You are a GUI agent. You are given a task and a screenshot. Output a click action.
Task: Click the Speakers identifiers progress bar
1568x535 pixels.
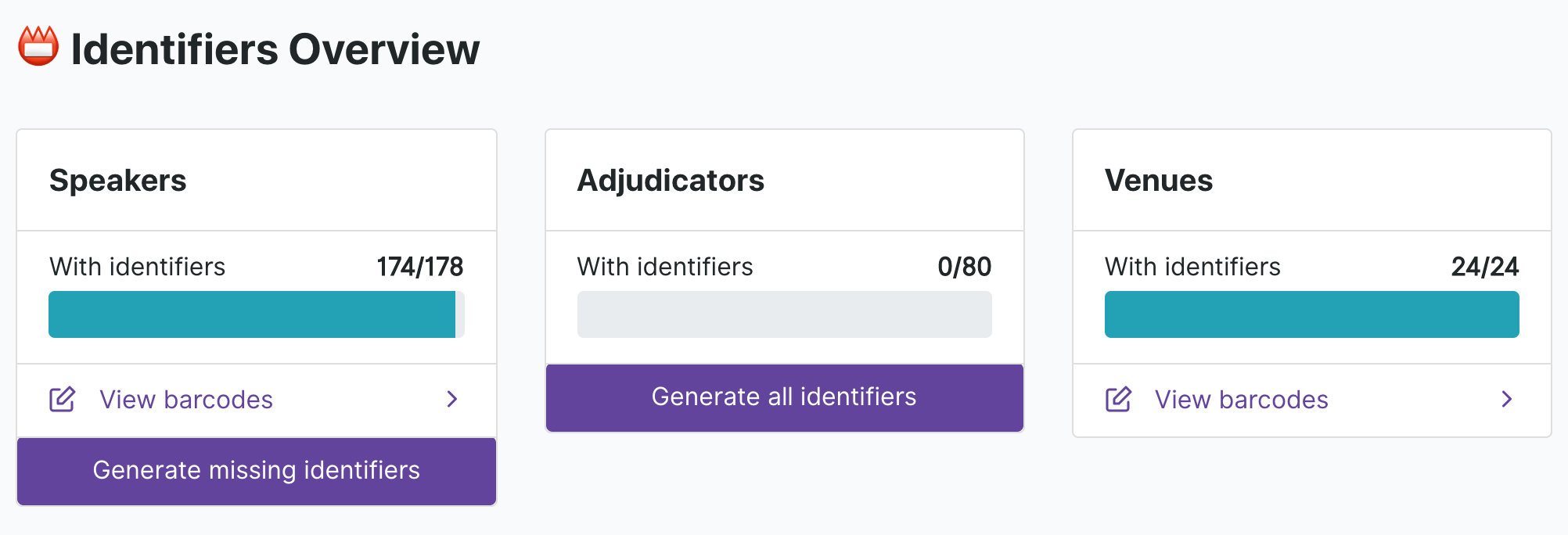pos(257,314)
